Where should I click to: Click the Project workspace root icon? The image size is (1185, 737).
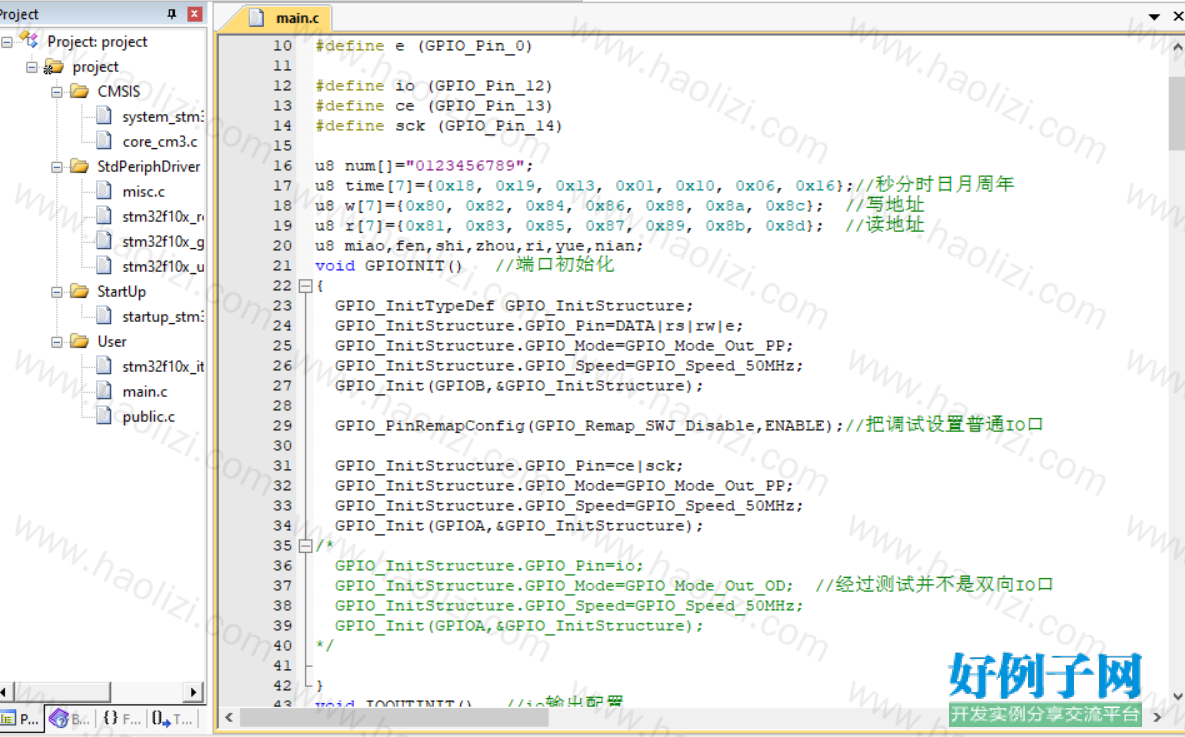click(29, 40)
